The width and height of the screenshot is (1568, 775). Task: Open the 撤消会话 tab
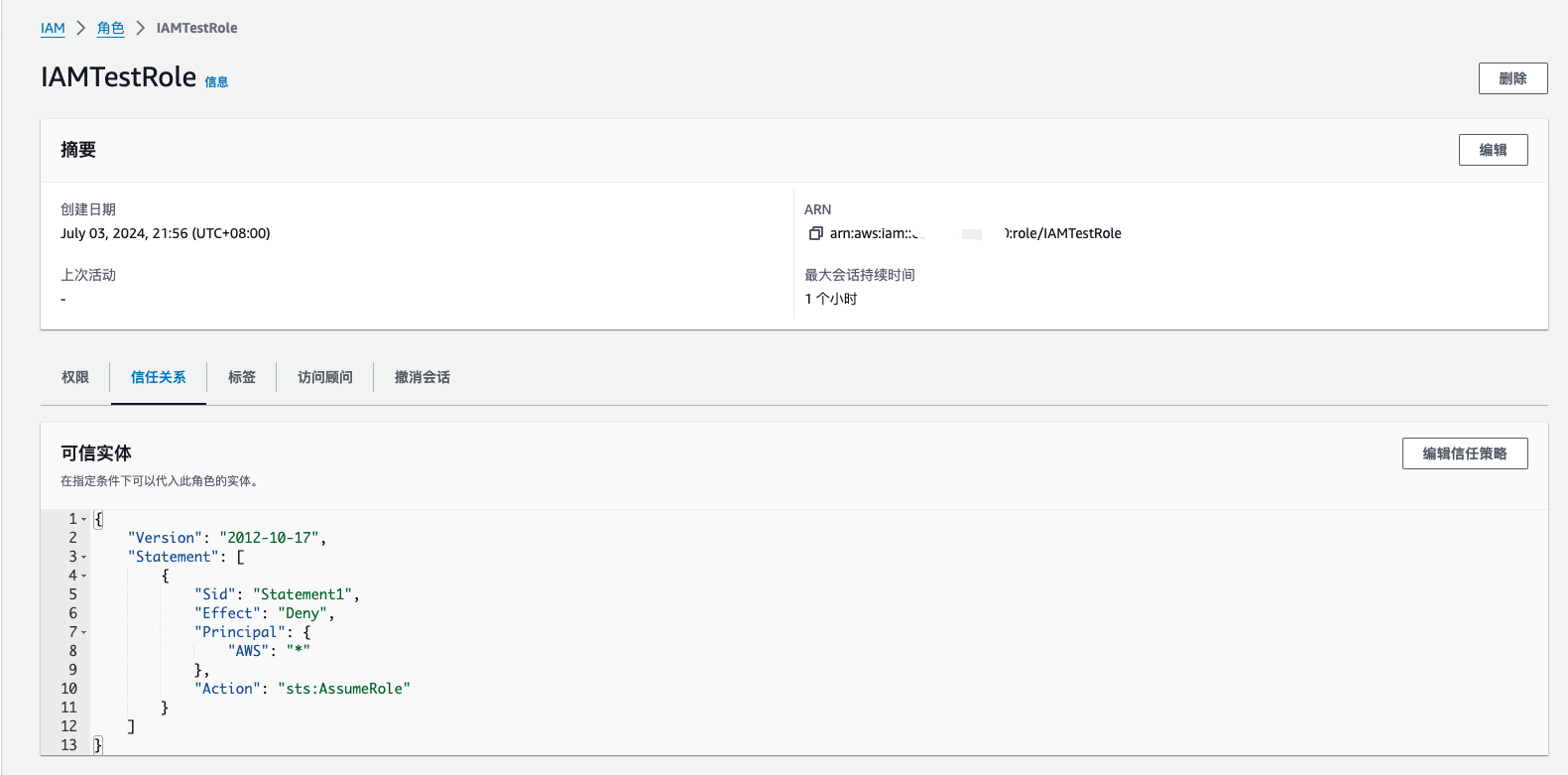point(422,377)
